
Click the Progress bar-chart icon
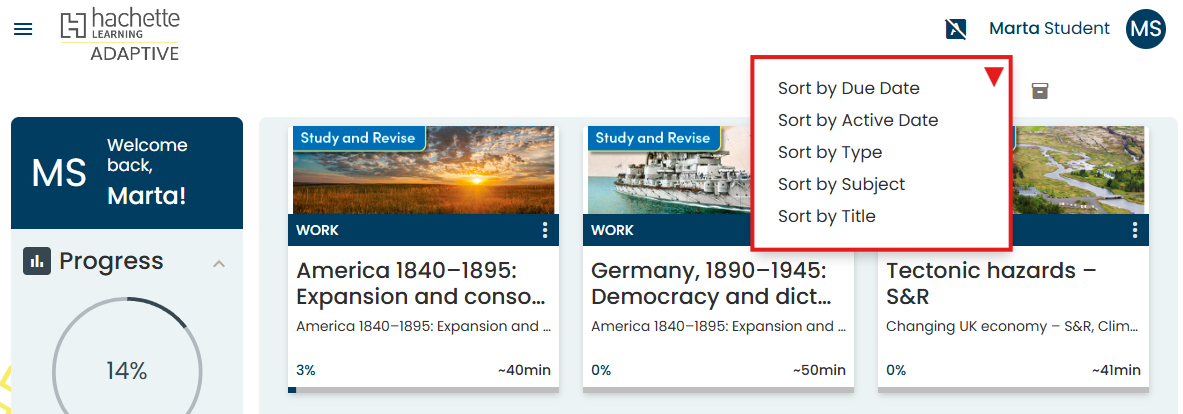pos(37,262)
